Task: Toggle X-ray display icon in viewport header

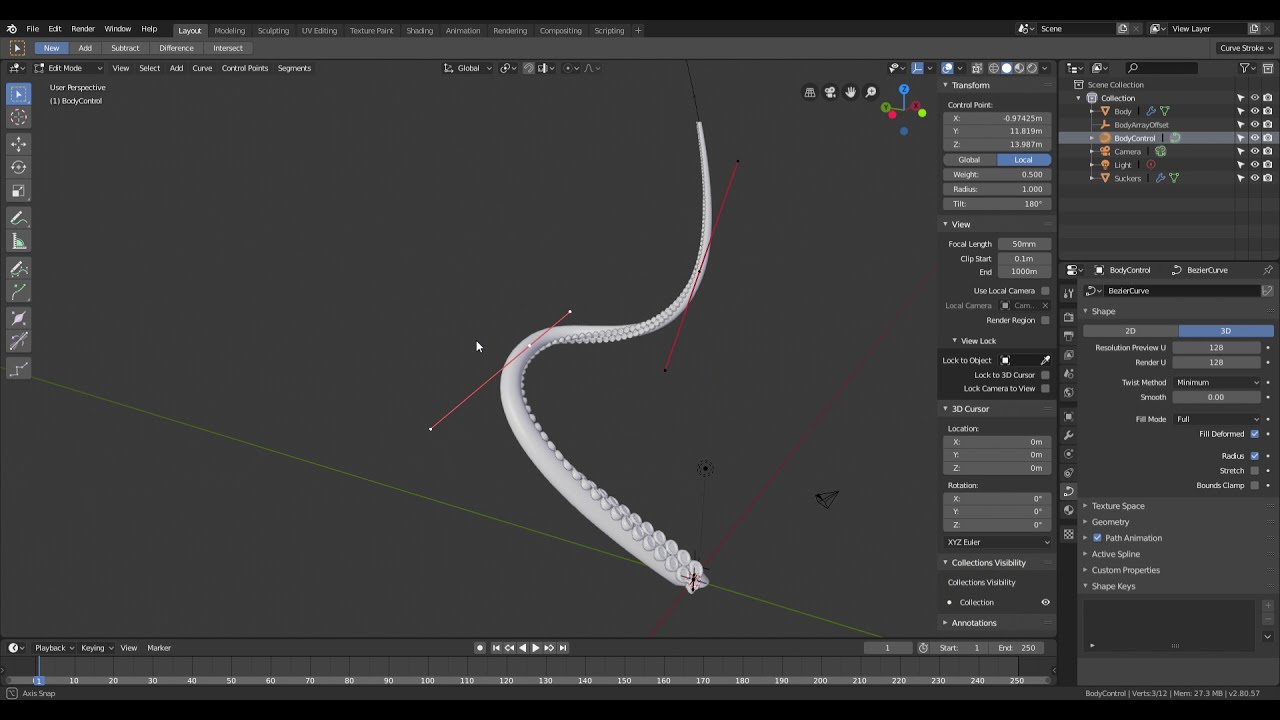Action: tap(977, 68)
